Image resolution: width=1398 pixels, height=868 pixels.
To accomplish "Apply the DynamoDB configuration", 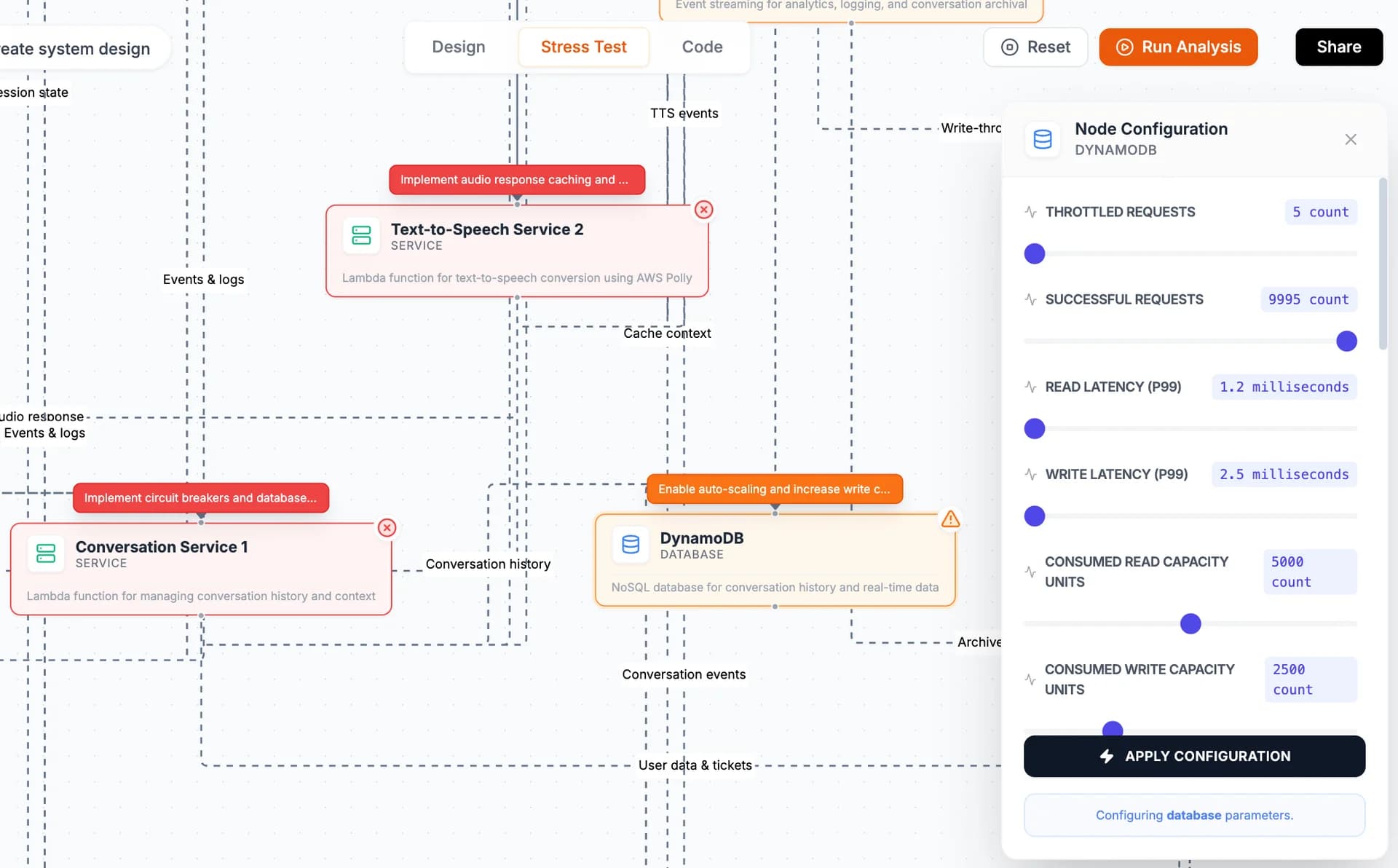I will point(1194,756).
